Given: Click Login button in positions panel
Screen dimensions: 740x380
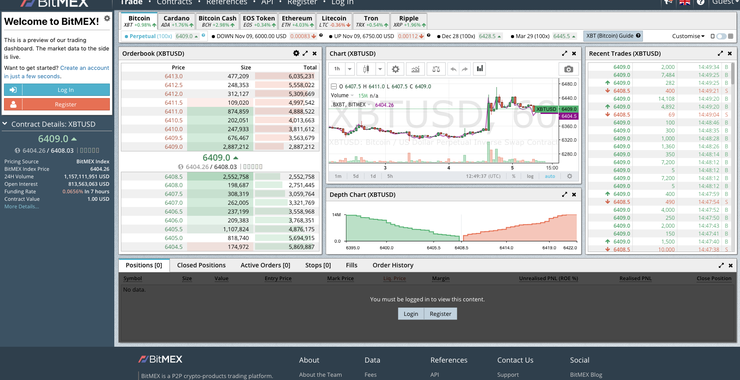Looking at the screenshot, I should [x=411, y=314].
